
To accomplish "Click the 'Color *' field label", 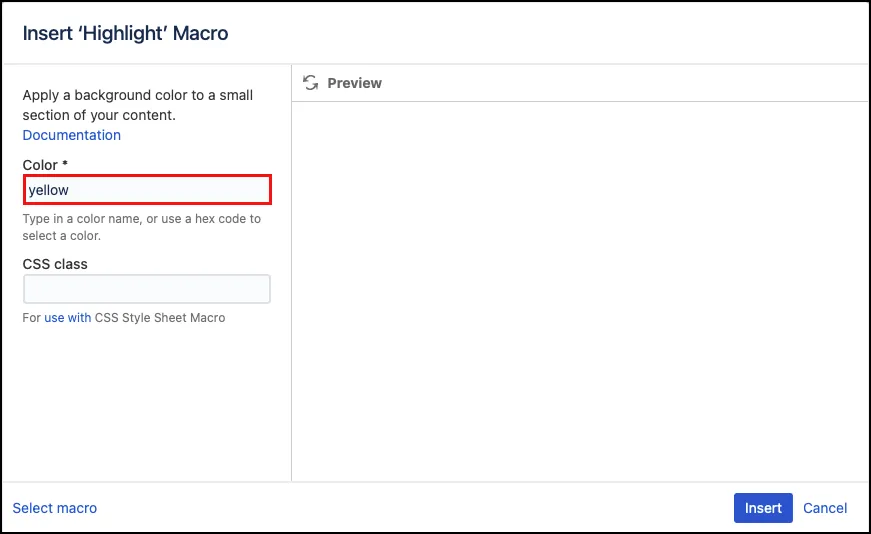I will (45, 165).
